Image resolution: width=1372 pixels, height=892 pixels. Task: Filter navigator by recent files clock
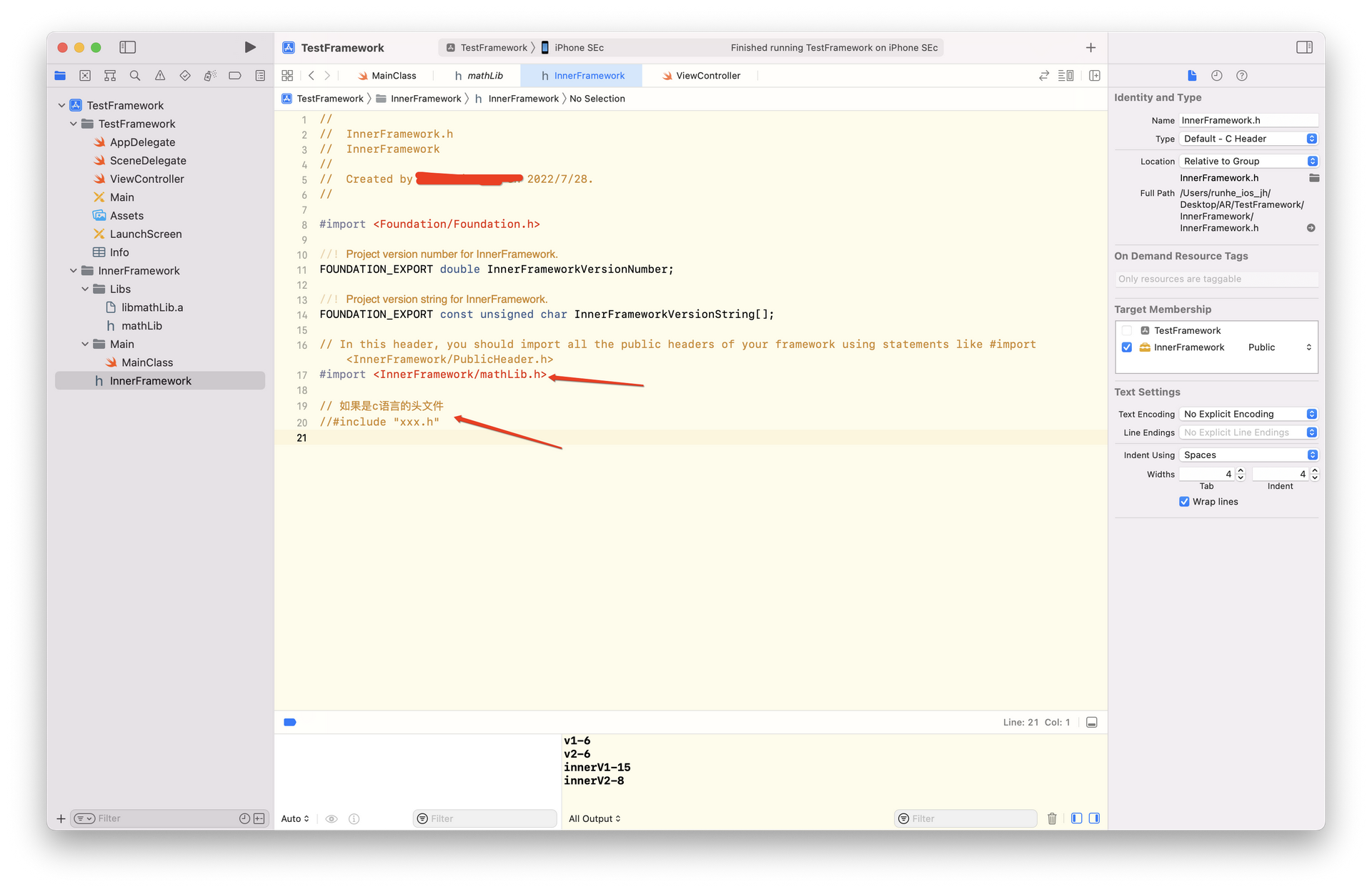tap(244, 819)
